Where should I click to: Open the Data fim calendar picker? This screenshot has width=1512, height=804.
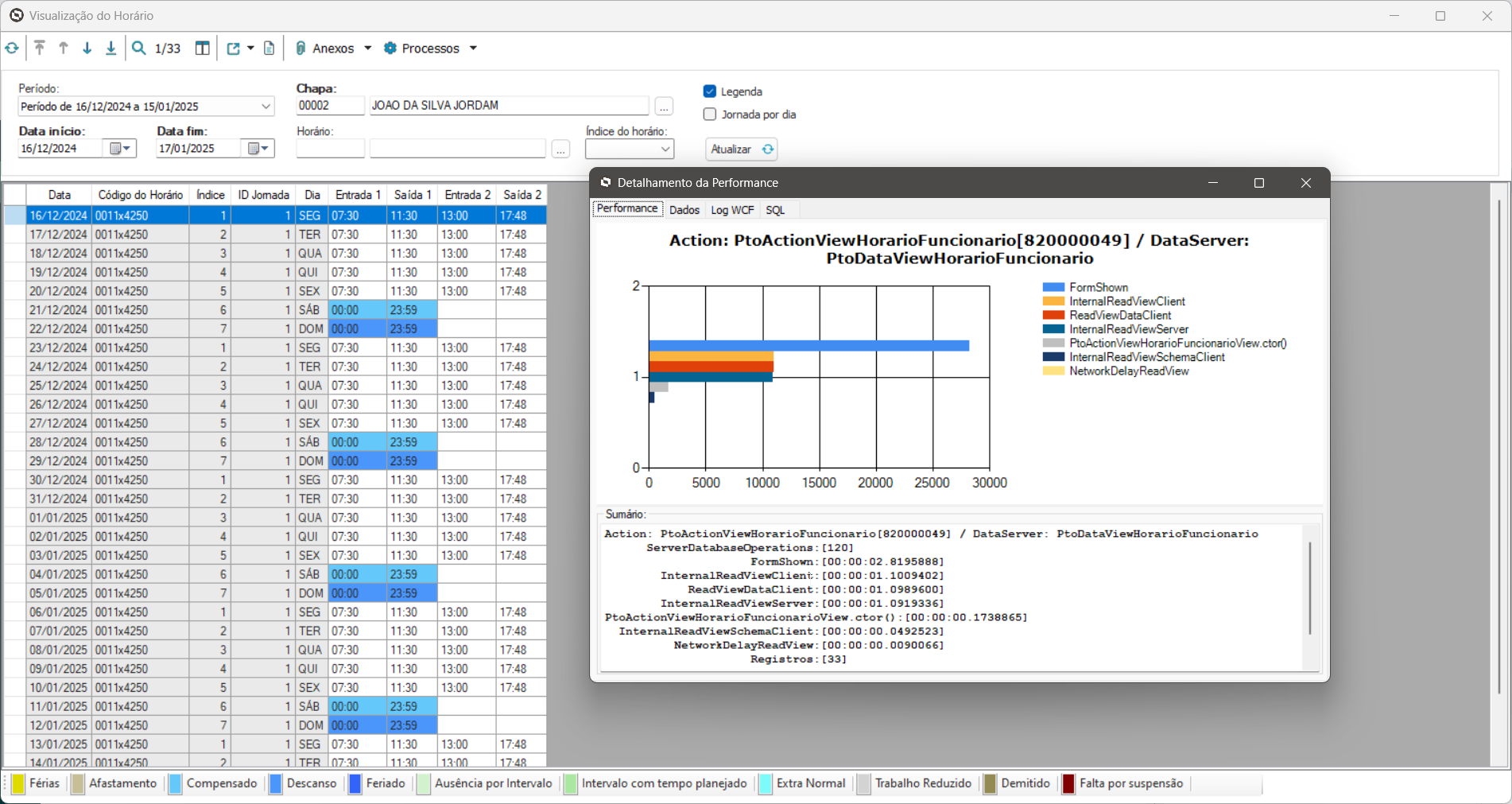coord(259,149)
